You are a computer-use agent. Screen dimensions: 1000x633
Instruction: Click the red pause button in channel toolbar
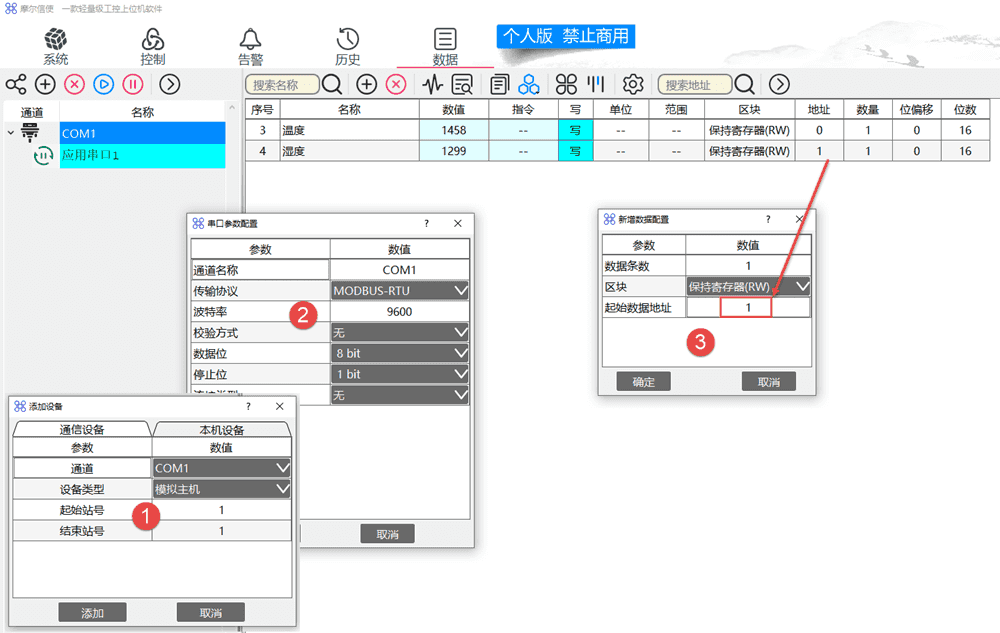(133, 84)
